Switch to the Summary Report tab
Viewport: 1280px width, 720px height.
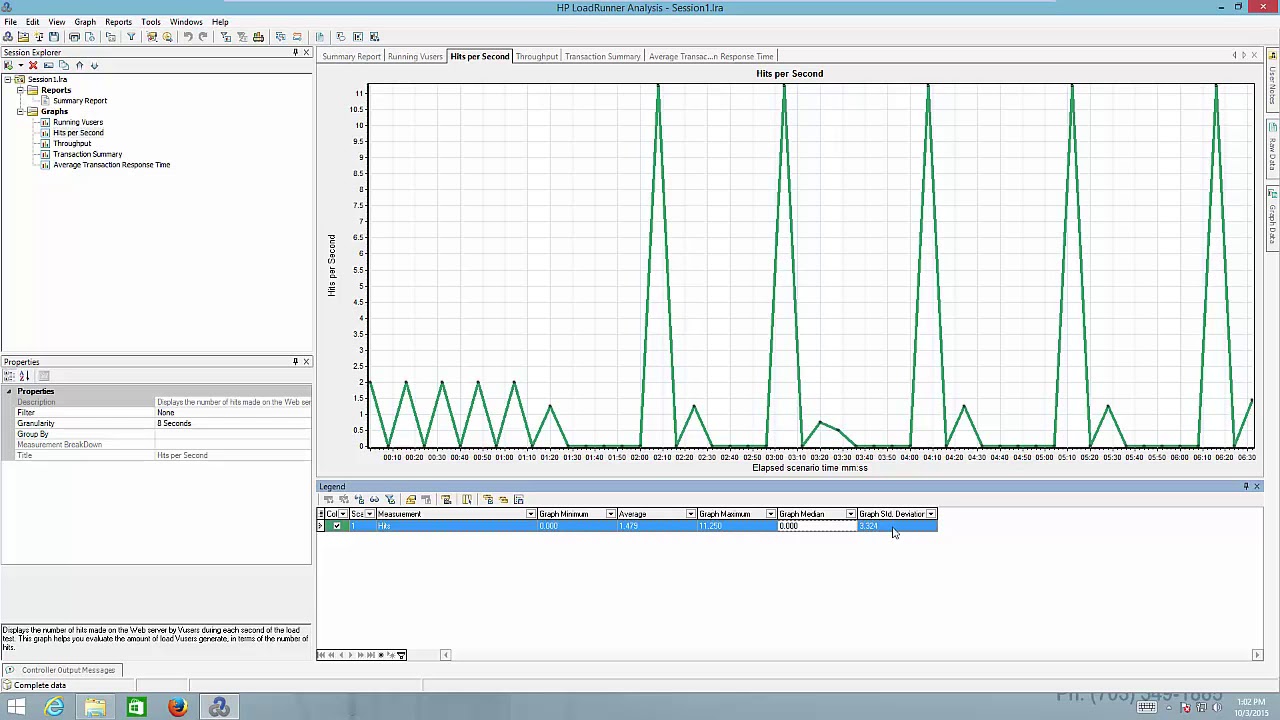click(351, 56)
